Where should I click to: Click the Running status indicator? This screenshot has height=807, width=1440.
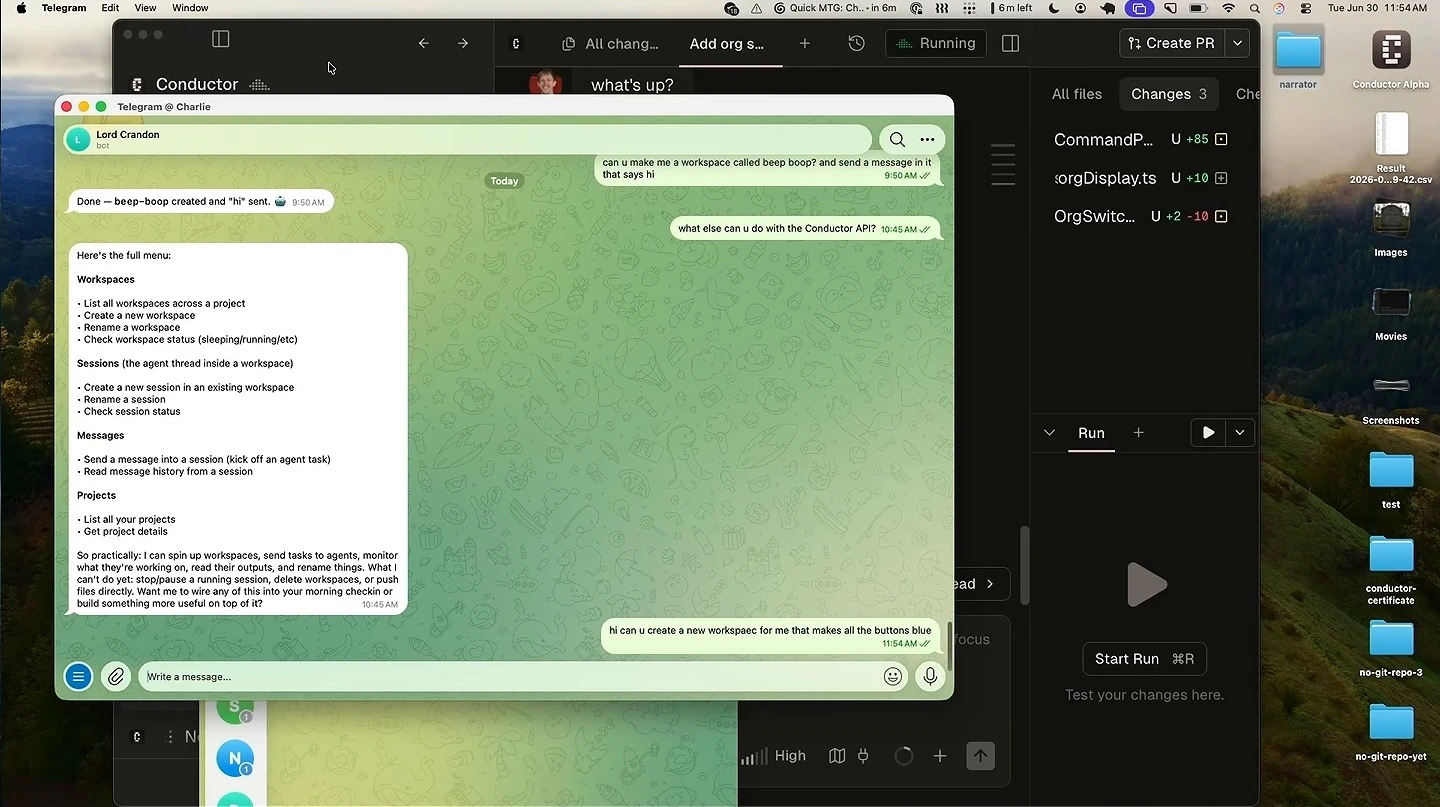(x=936, y=43)
